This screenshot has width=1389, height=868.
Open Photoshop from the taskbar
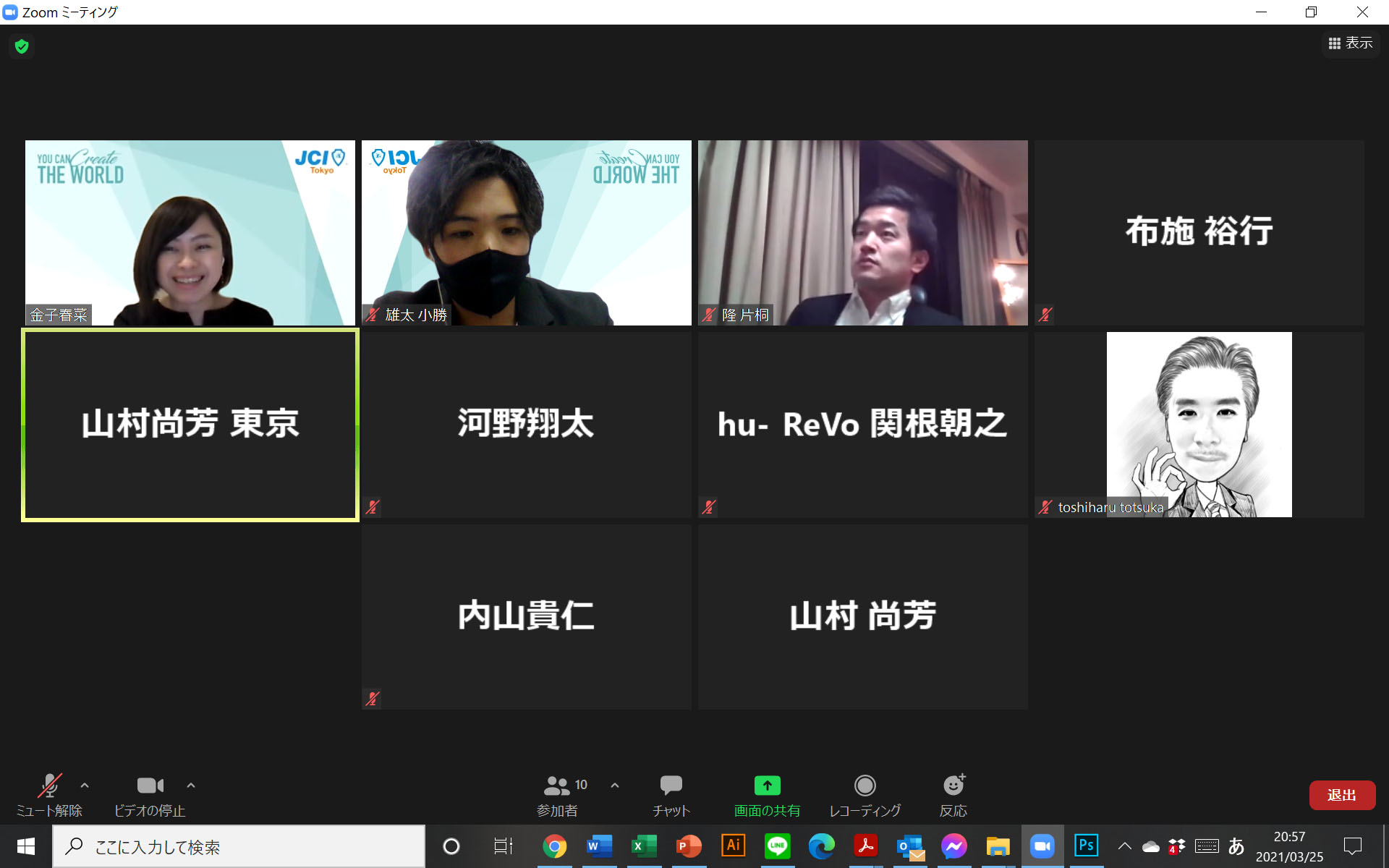(x=1086, y=846)
